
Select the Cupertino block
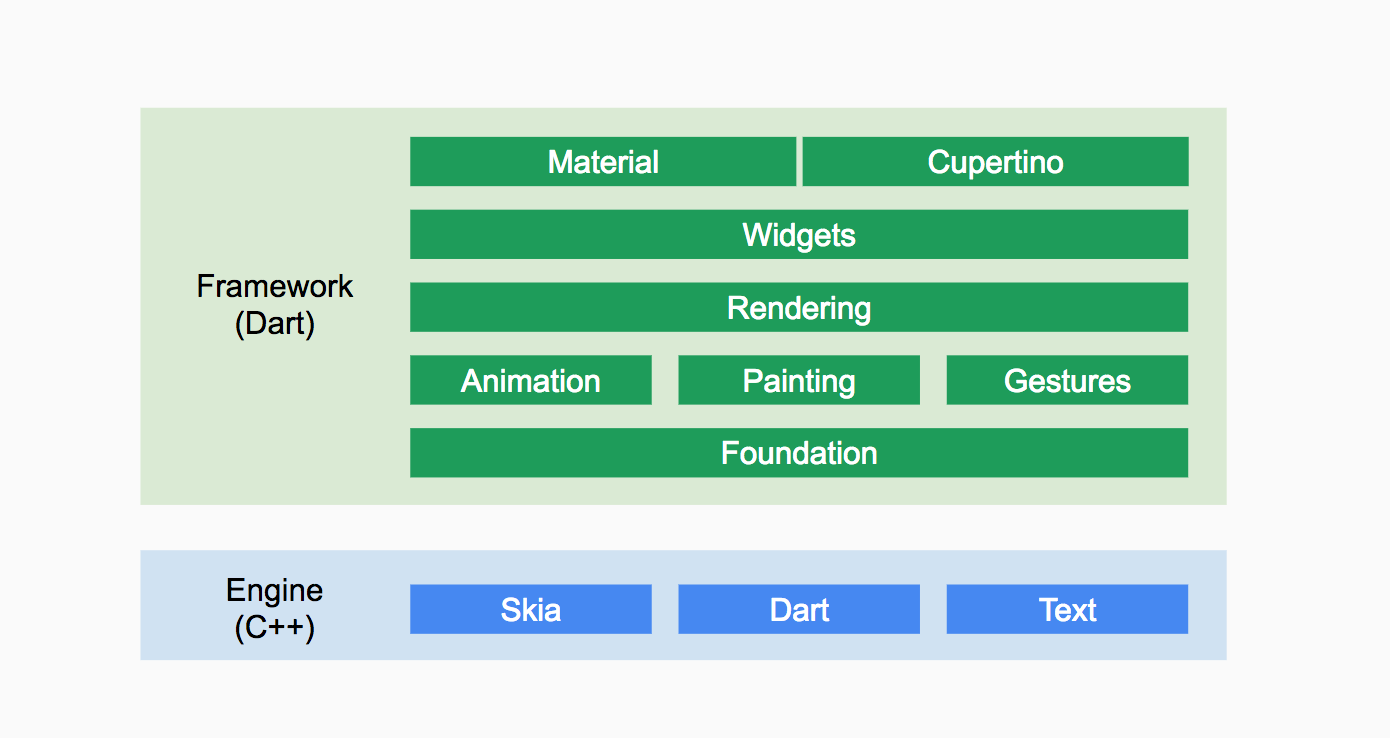pyautogui.click(x=995, y=162)
